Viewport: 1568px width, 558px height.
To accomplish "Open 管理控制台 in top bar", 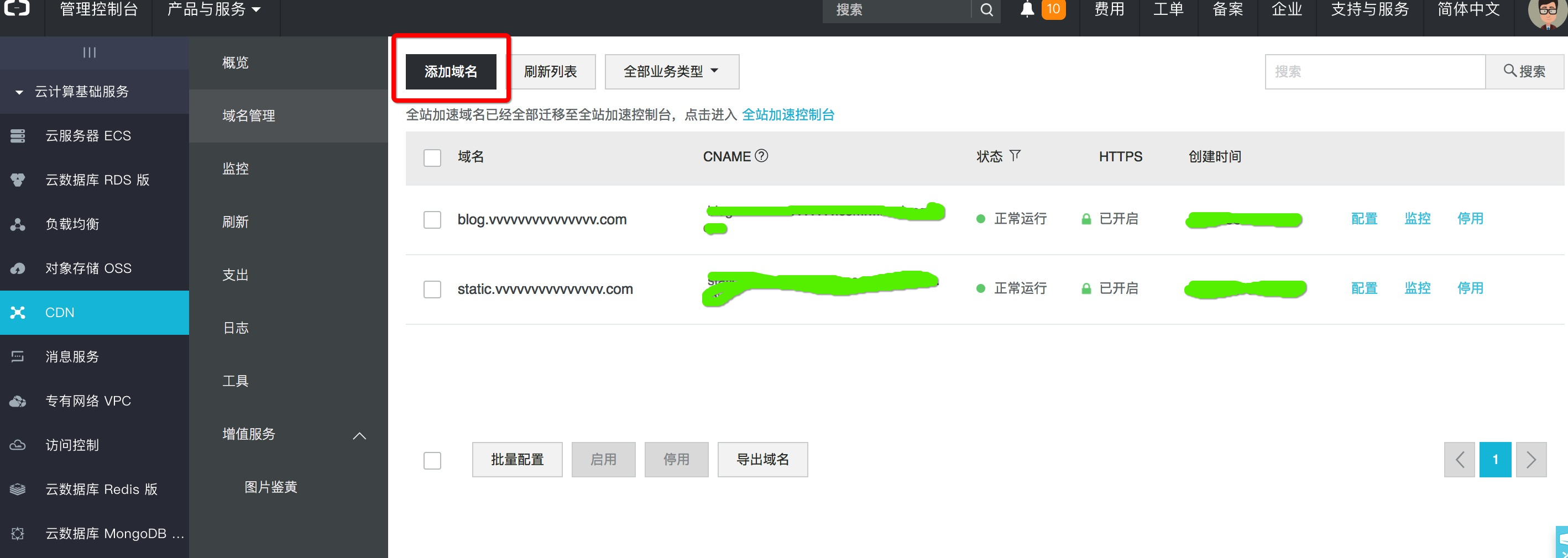I will (98, 9).
